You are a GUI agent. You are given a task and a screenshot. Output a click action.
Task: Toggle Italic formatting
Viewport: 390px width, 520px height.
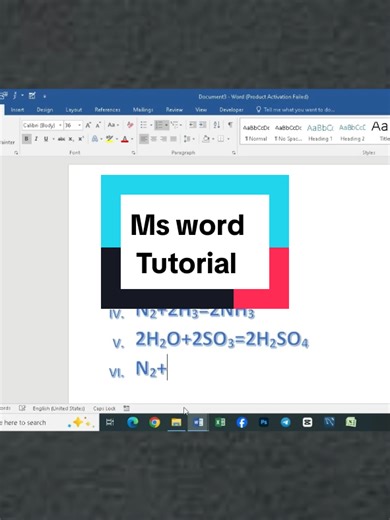click(x=36, y=139)
